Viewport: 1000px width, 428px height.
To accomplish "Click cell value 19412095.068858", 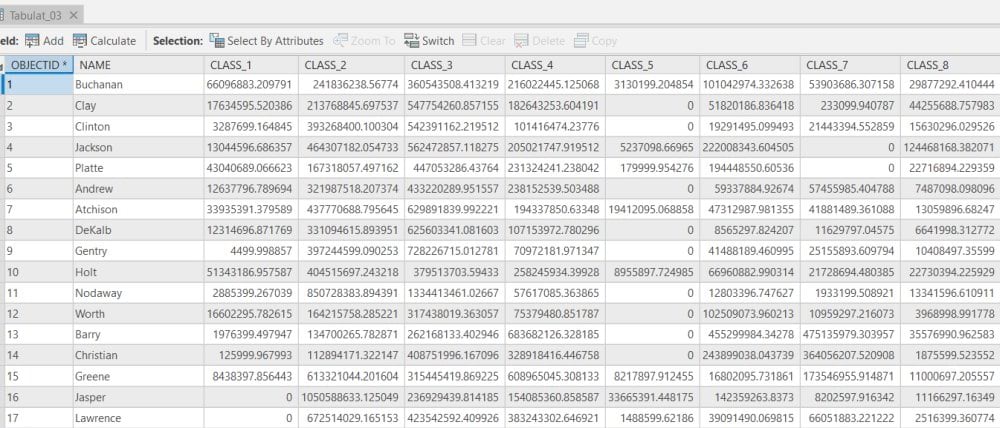I will click(651, 209).
